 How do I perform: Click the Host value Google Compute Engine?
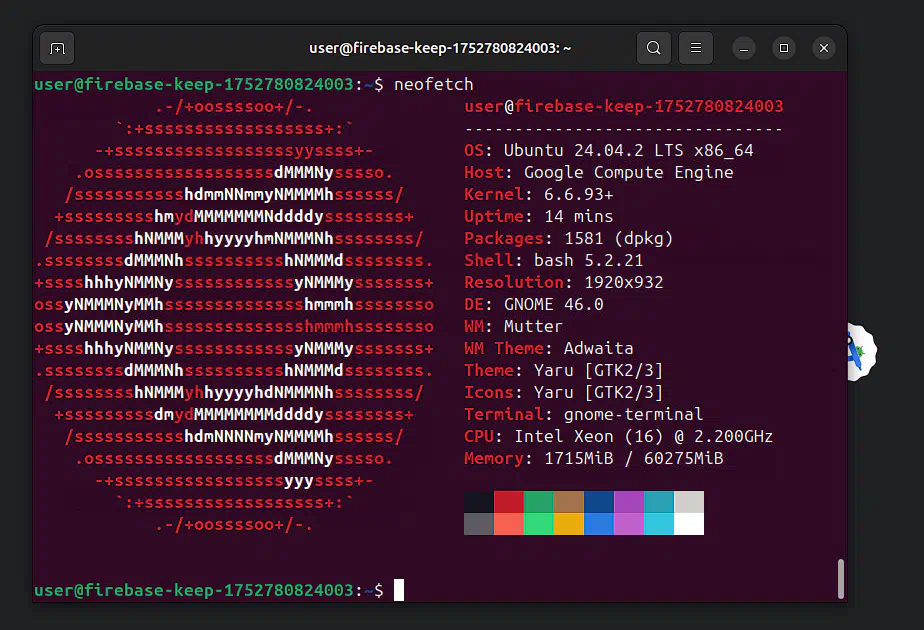tap(629, 172)
